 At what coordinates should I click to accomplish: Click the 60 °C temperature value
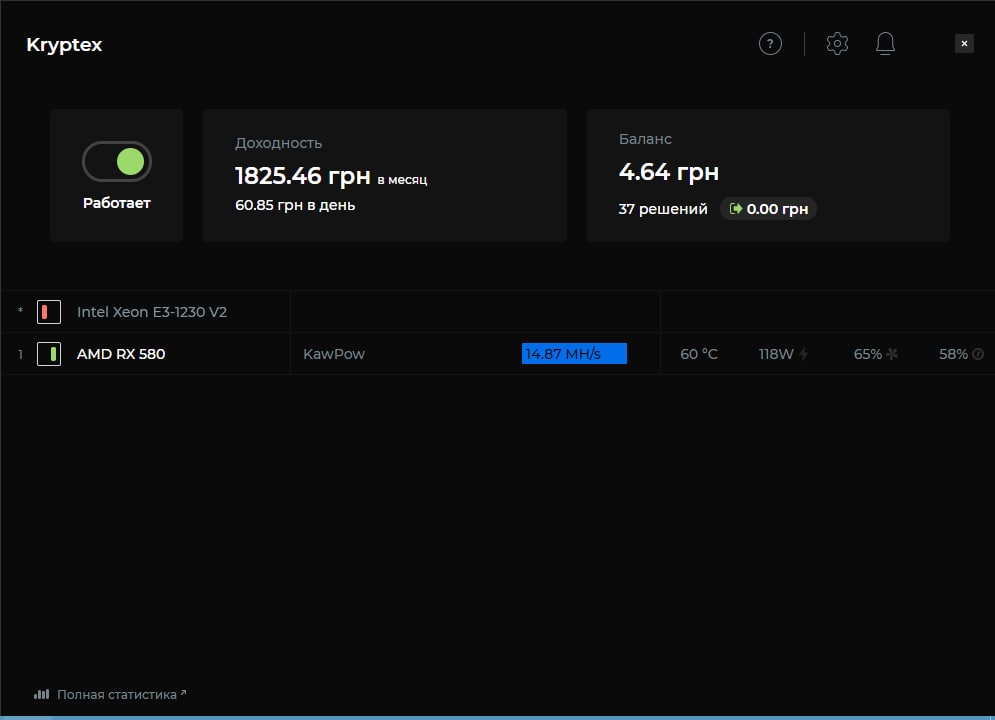click(x=699, y=354)
